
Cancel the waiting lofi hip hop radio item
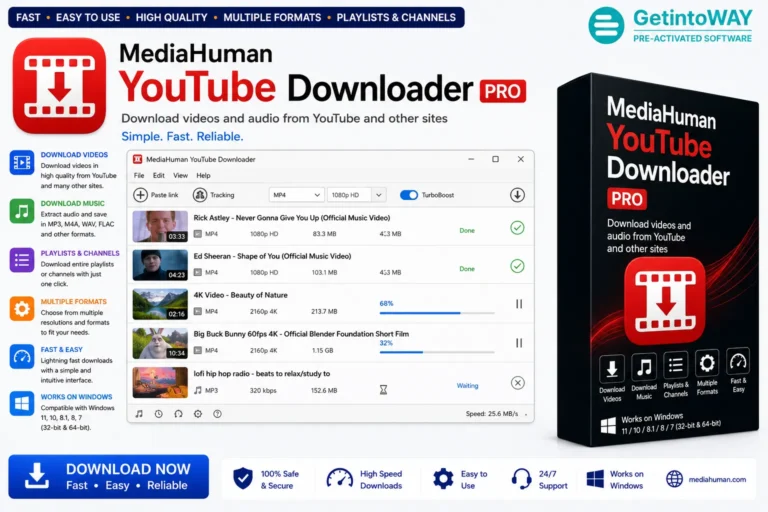tap(518, 383)
